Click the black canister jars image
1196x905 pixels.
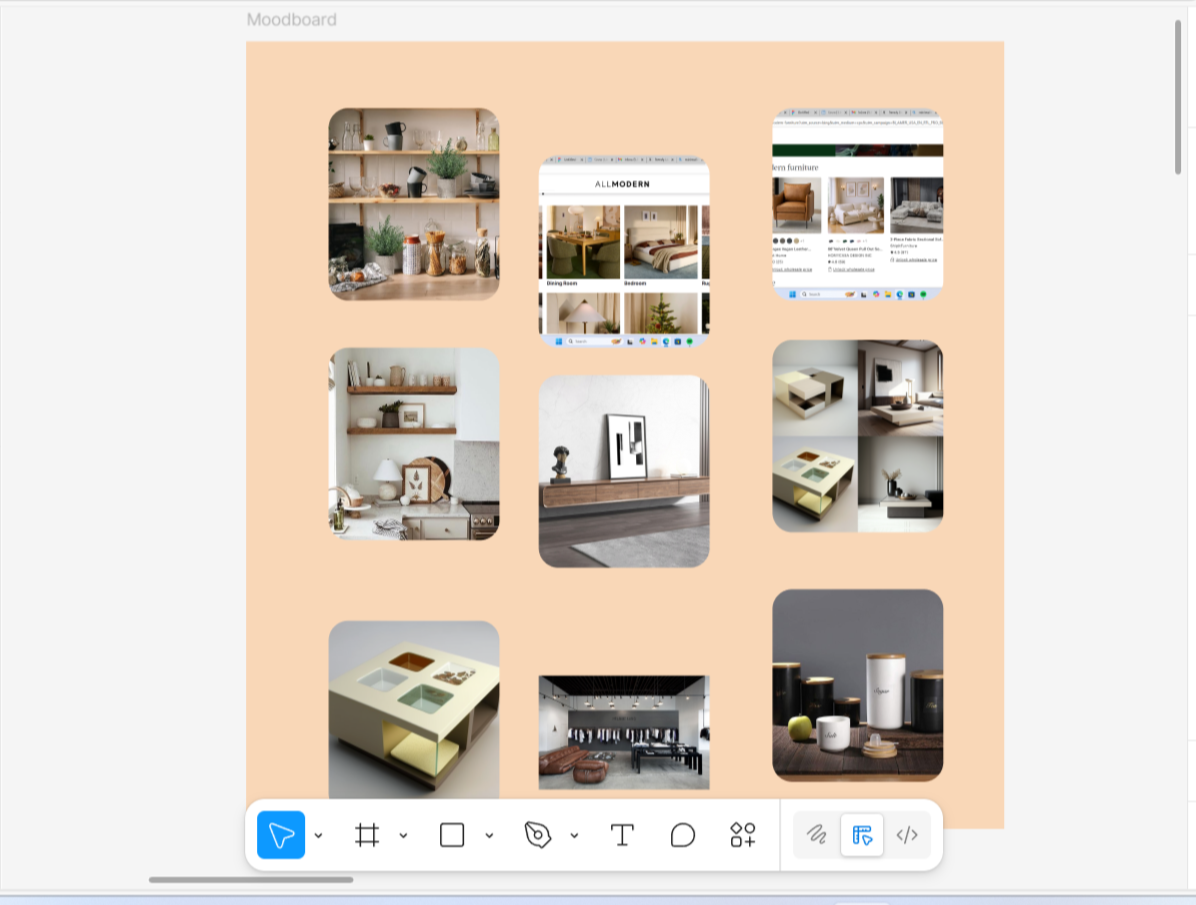pos(857,684)
